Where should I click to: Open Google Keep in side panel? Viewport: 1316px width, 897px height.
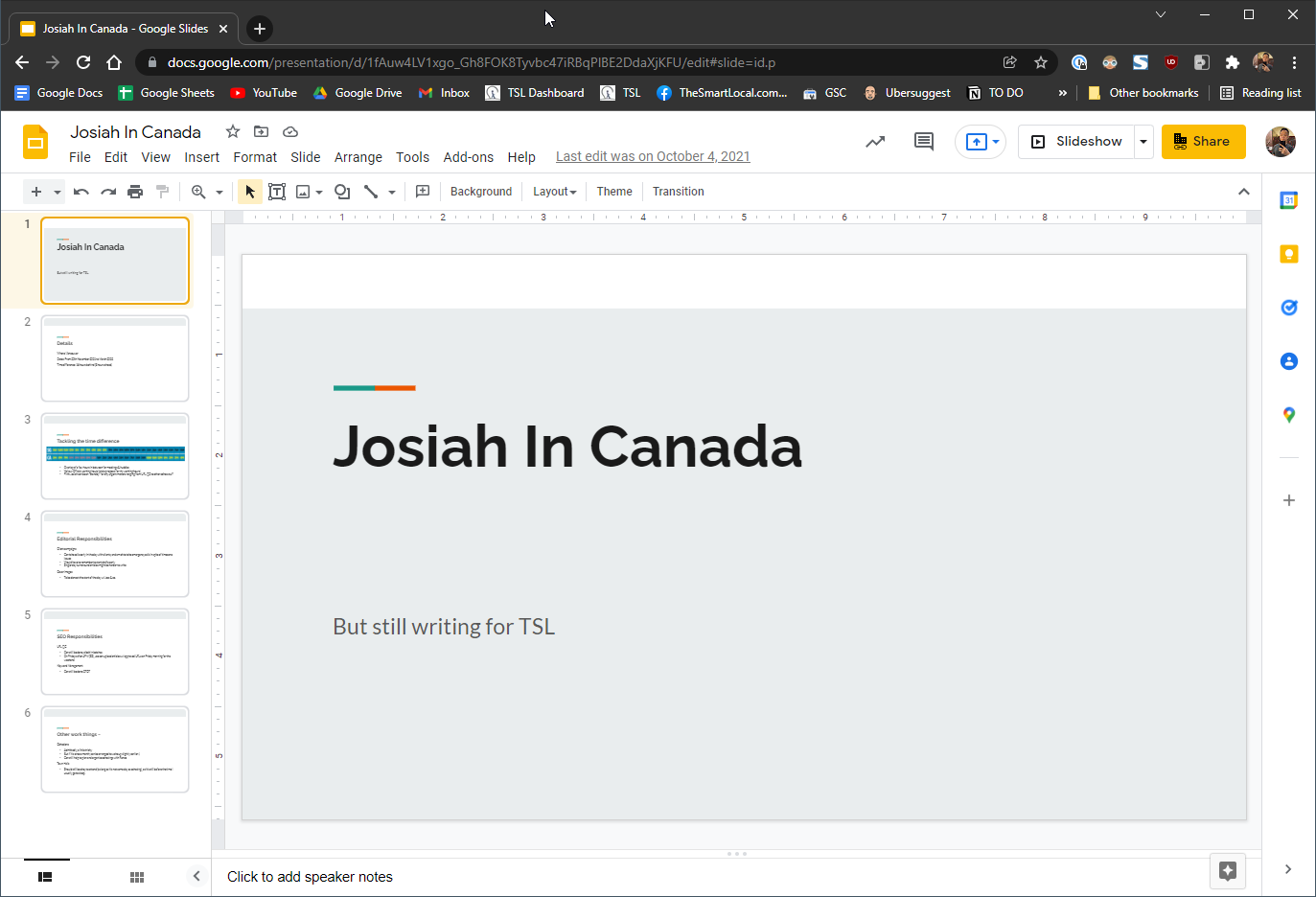pyautogui.click(x=1288, y=254)
